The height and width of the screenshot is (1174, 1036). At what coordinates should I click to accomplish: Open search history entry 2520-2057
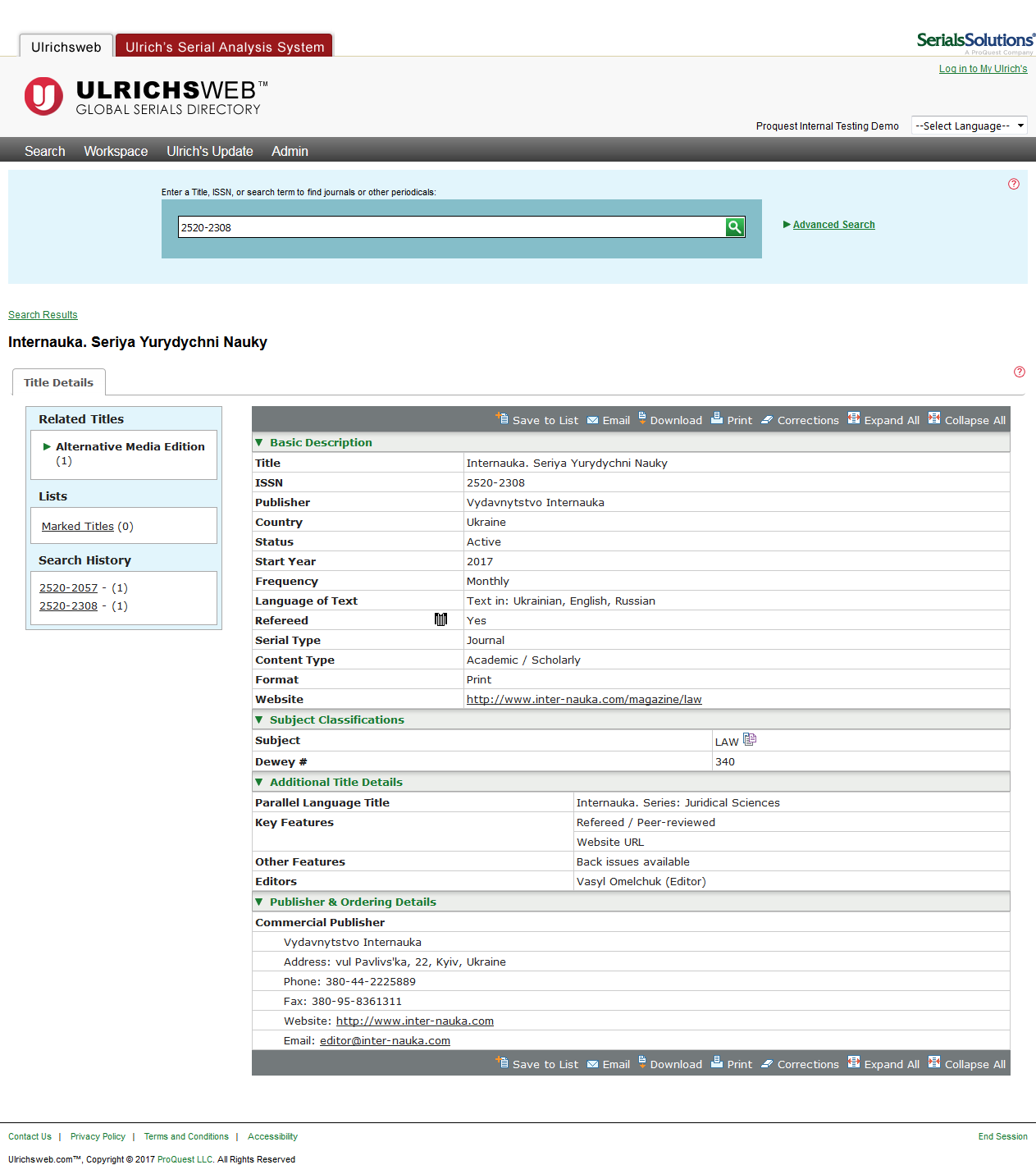click(68, 587)
